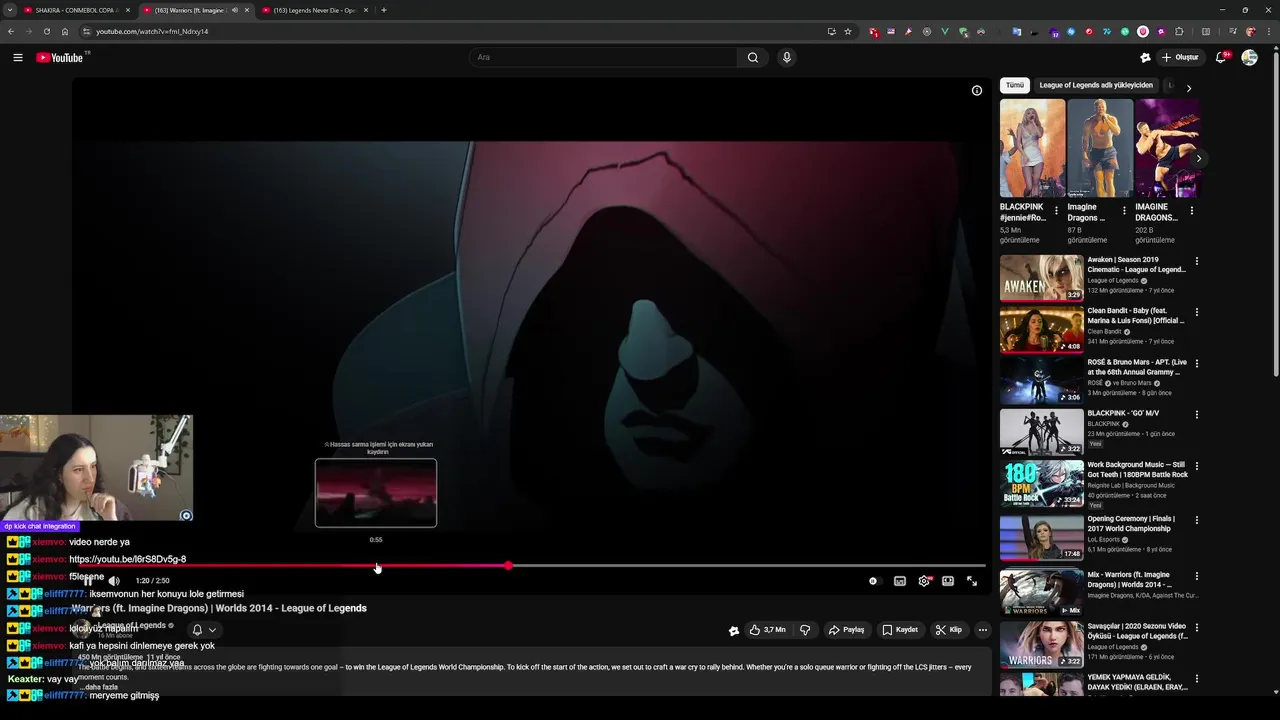Open a new browser tab
This screenshot has width=1280, height=720.
coord(384,10)
